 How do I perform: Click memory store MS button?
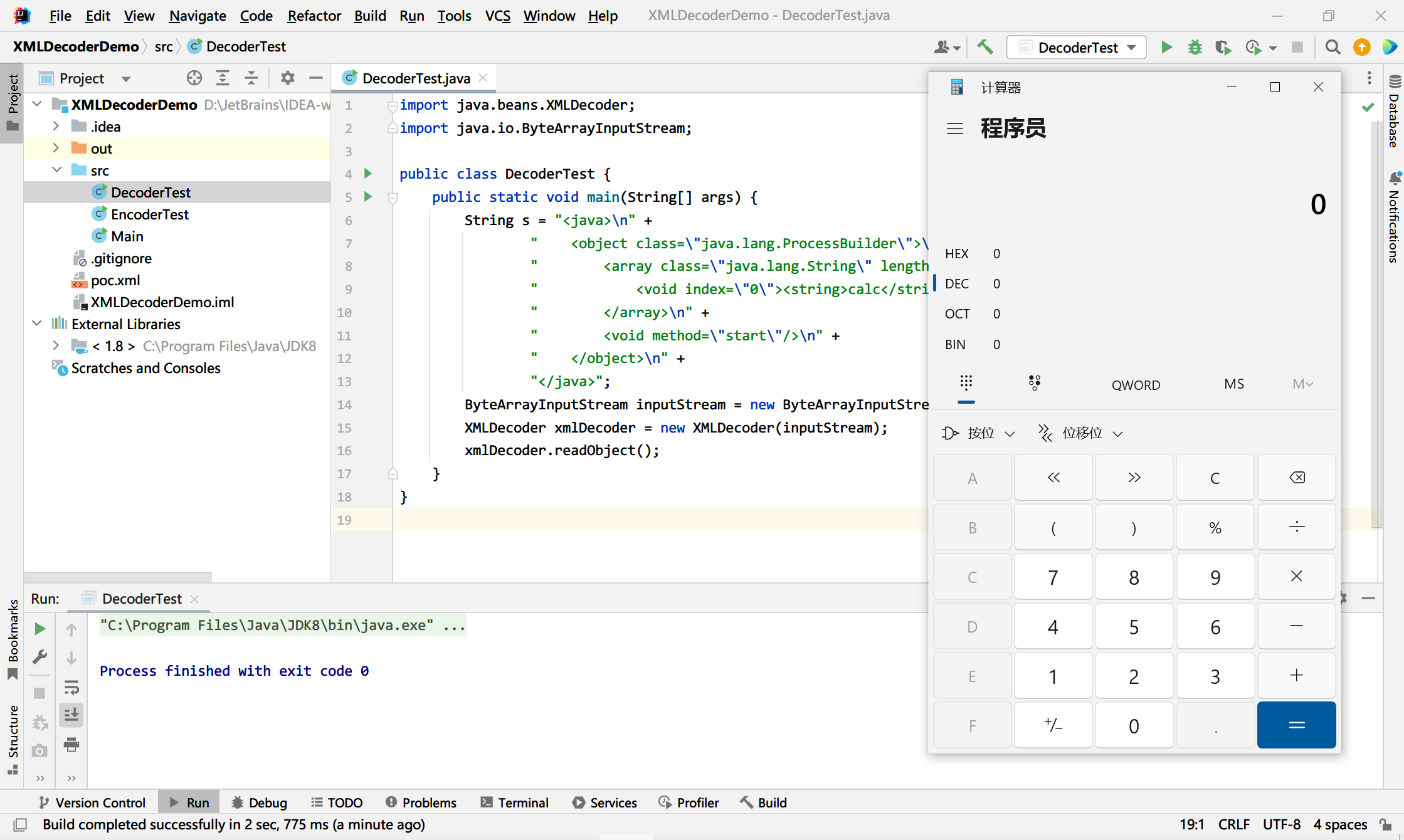[x=1234, y=384]
